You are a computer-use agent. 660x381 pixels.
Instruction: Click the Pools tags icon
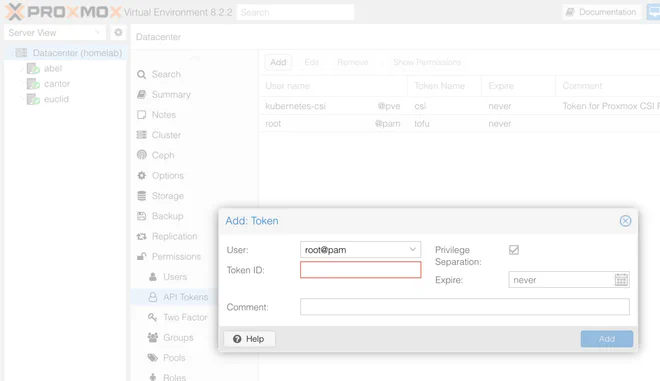152,357
